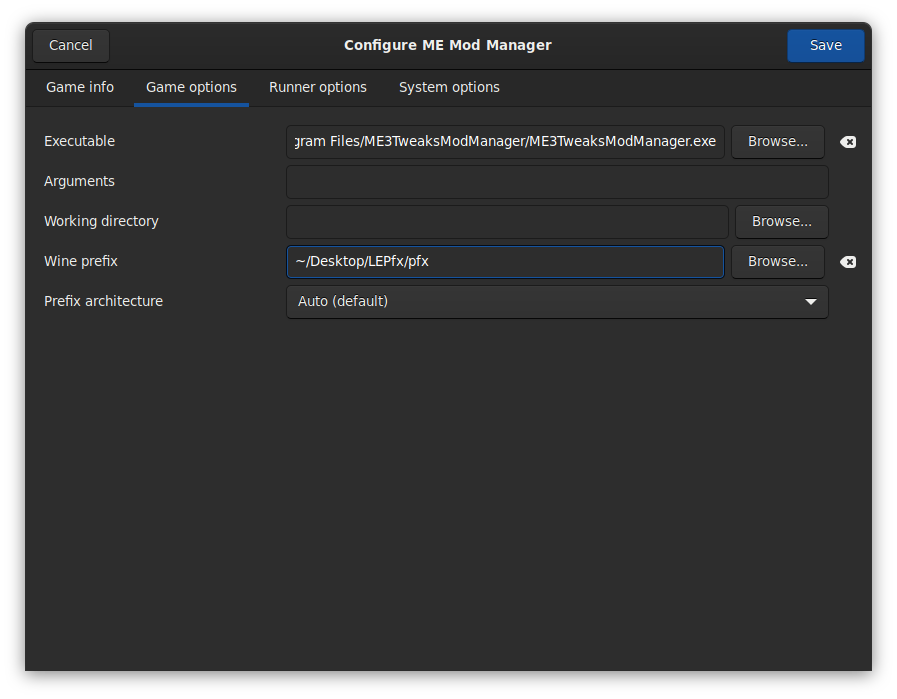Open the Auto (default) combo box

556,302
